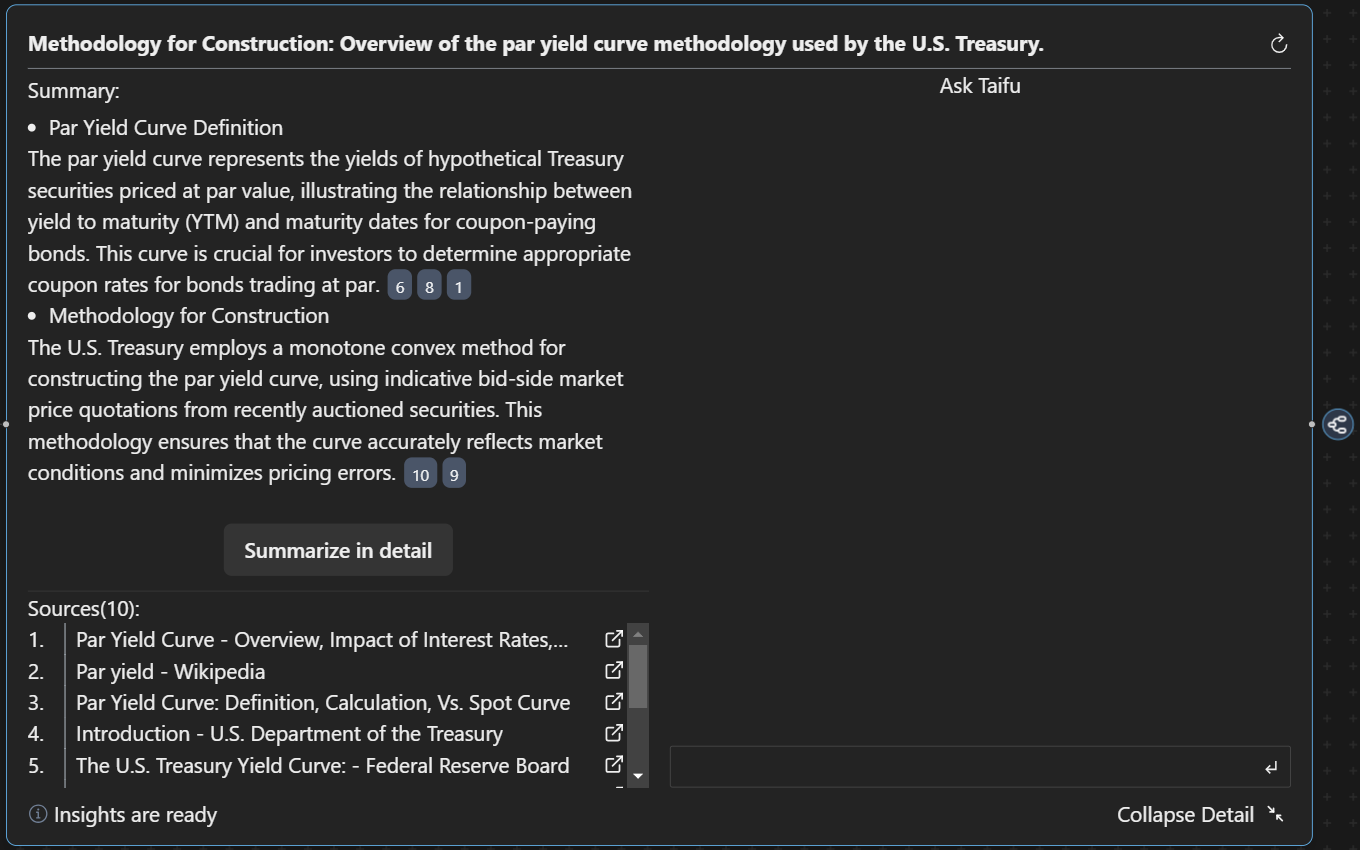The height and width of the screenshot is (850, 1360).
Task: Click citation badge 10
Action: pyautogui.click(x=420, y=475)
